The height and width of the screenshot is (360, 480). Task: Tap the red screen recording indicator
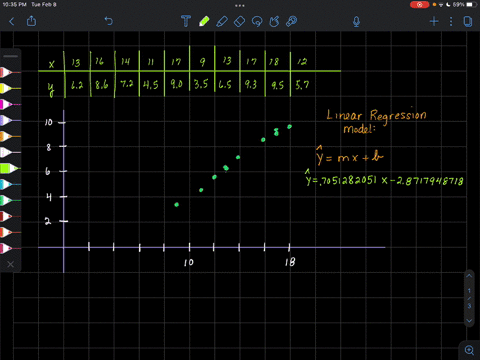(x=419, y=5)
